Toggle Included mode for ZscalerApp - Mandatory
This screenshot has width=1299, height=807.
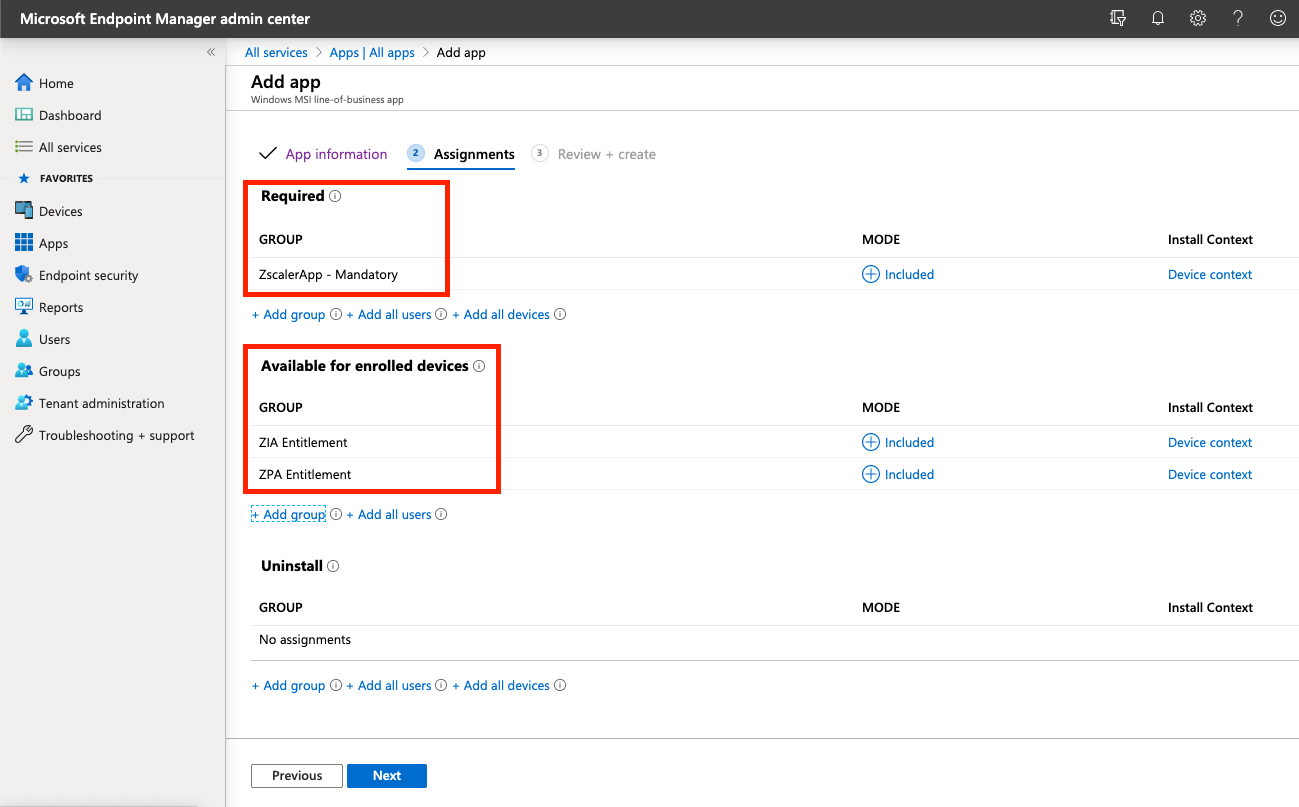tap(898, 274)
